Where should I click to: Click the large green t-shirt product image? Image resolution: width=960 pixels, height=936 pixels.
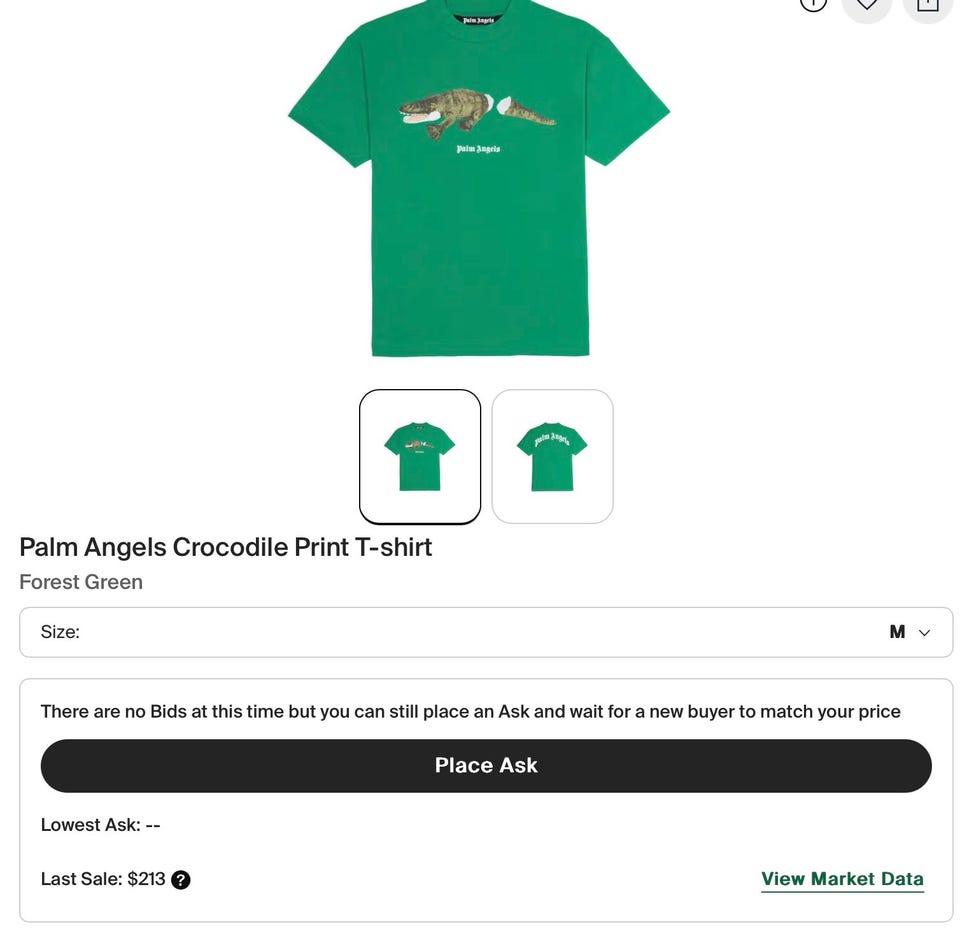coord(479,250)
